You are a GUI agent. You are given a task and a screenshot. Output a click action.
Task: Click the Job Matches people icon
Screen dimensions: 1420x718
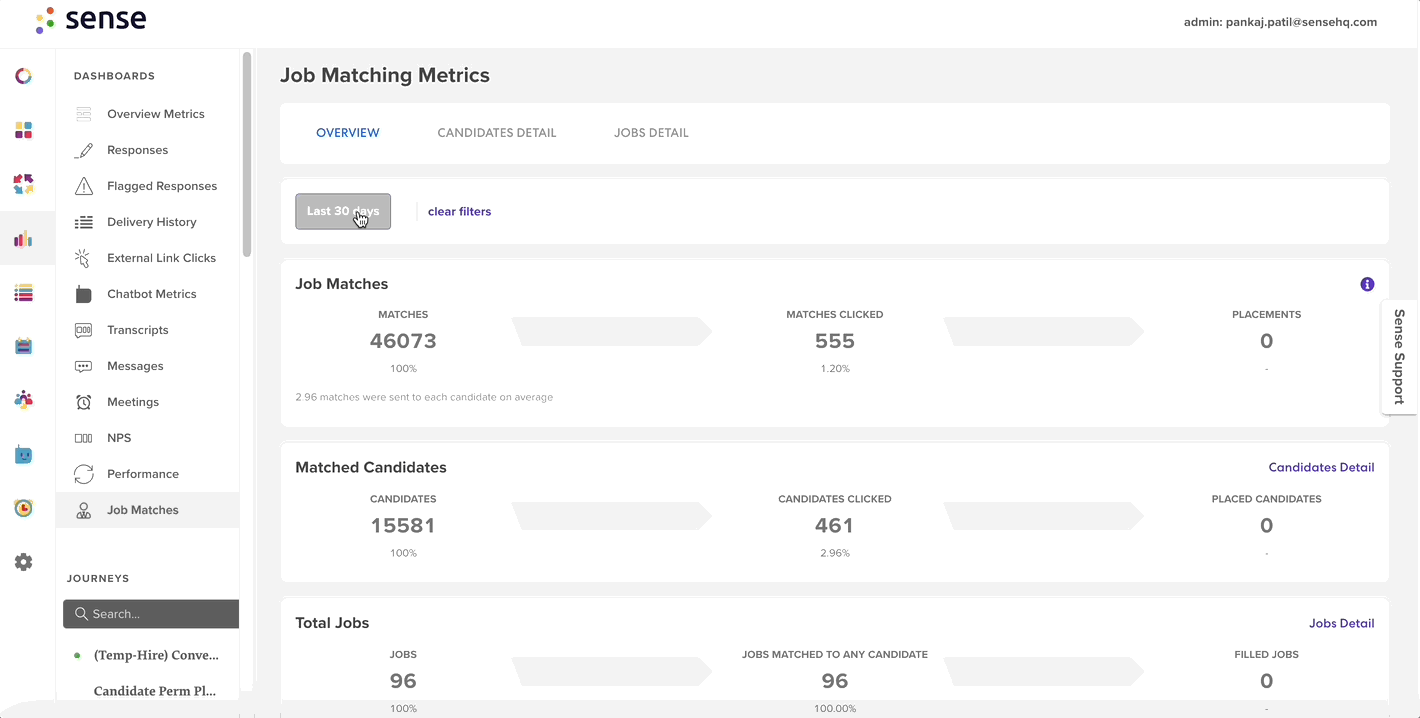pos(84,510)
